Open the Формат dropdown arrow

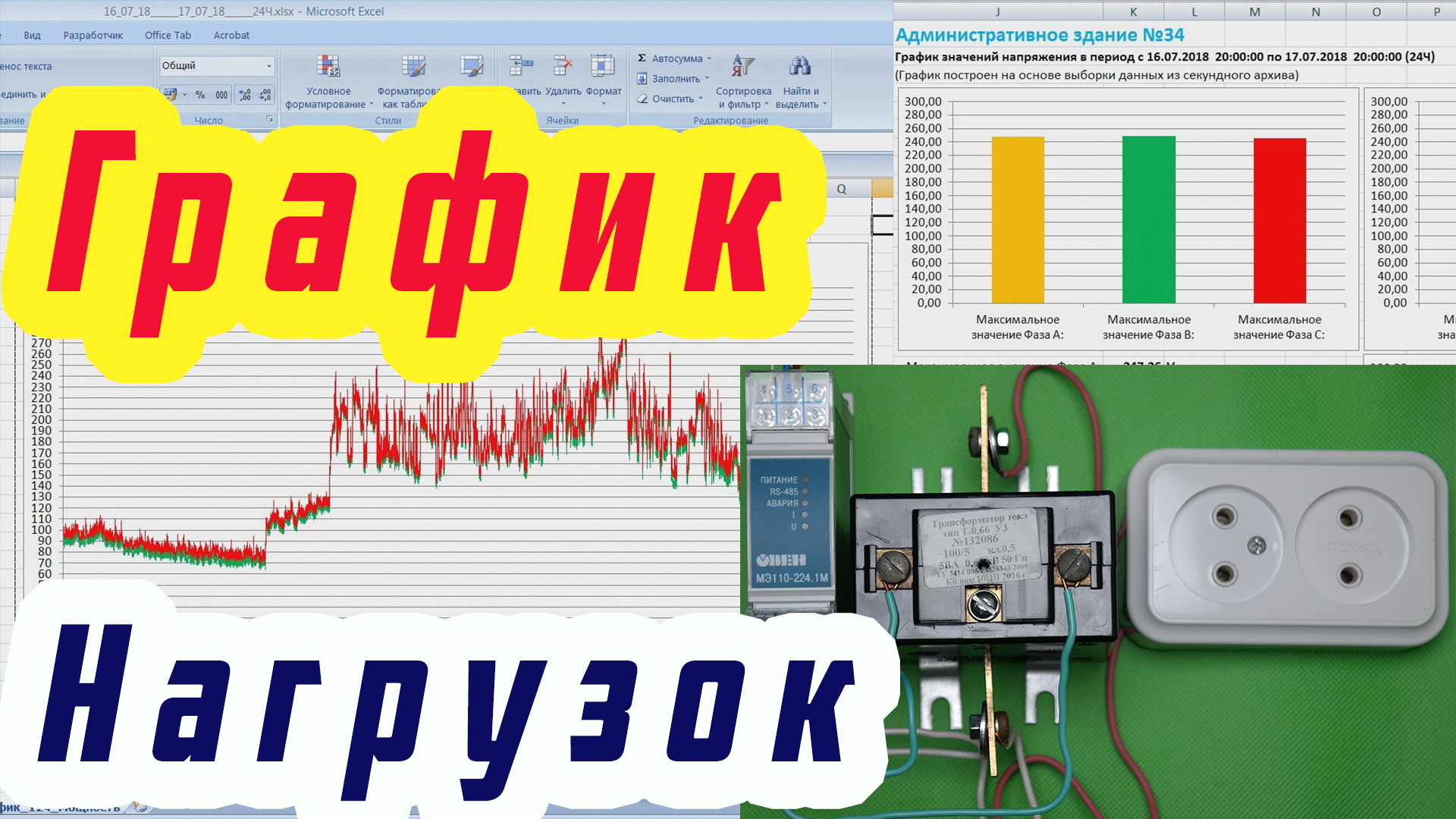point(604,102)
